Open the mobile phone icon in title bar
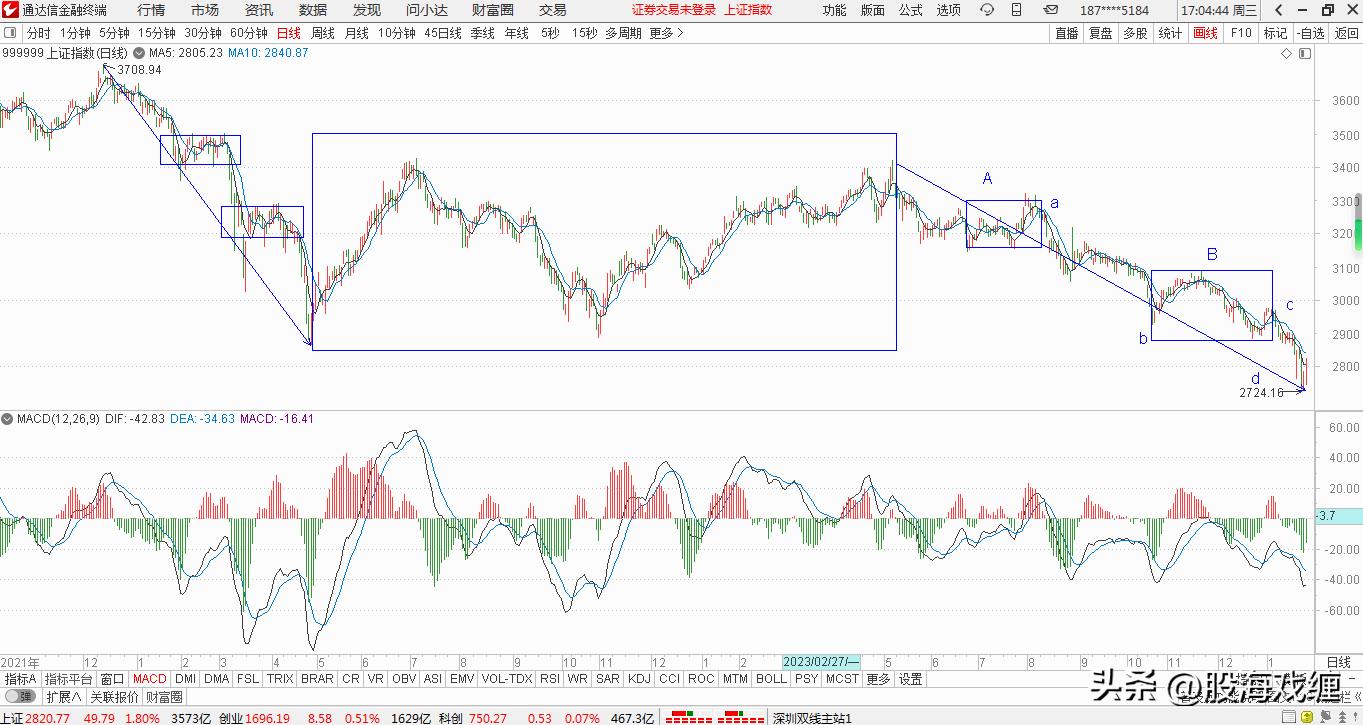 1017,10
